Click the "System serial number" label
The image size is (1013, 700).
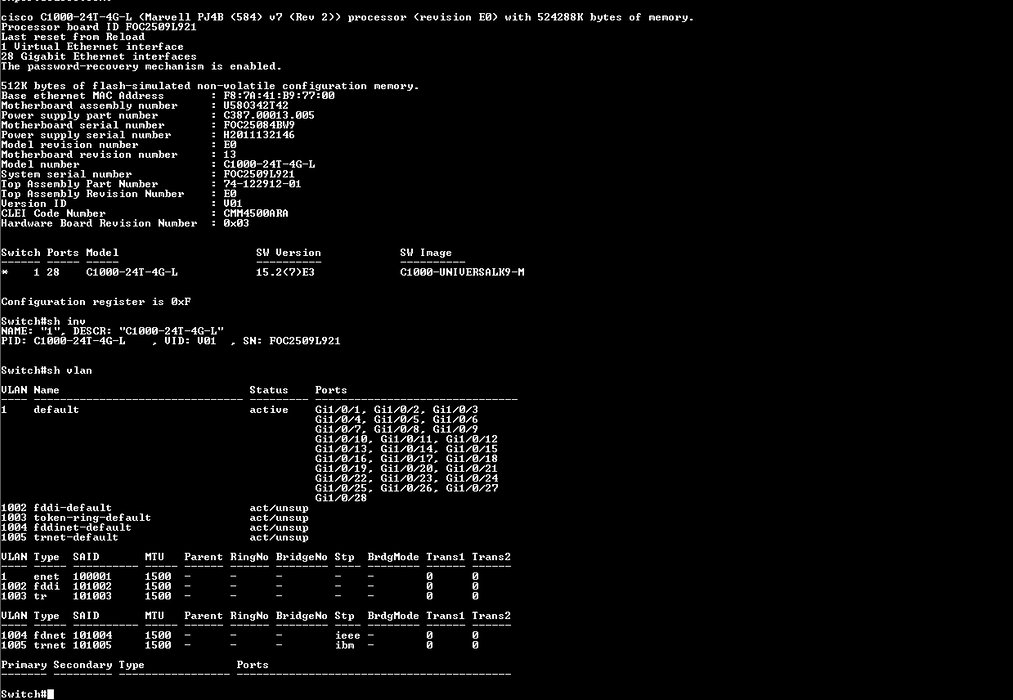pyautogui.click(x=67, y=174)
